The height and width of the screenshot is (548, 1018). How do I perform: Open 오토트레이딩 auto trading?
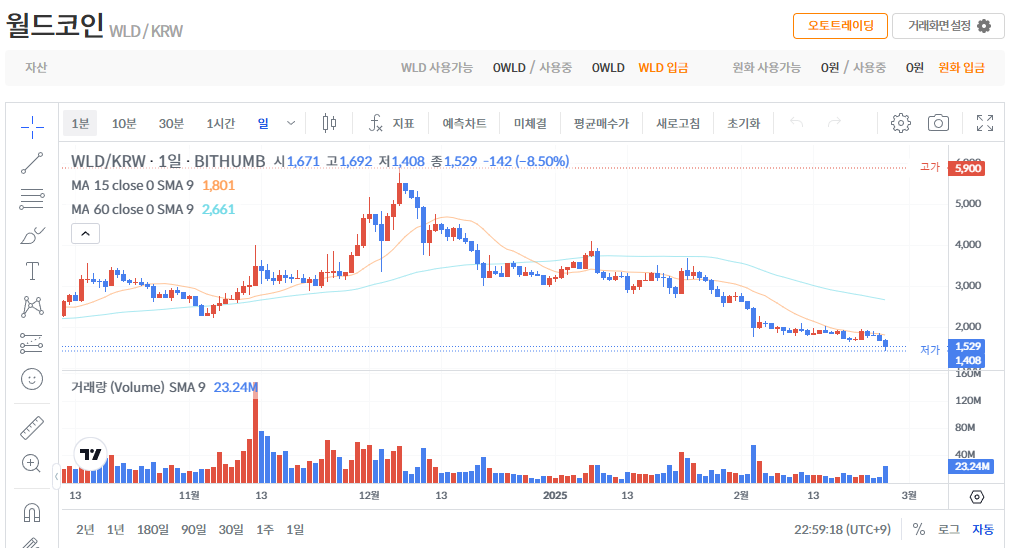[840, 26]
